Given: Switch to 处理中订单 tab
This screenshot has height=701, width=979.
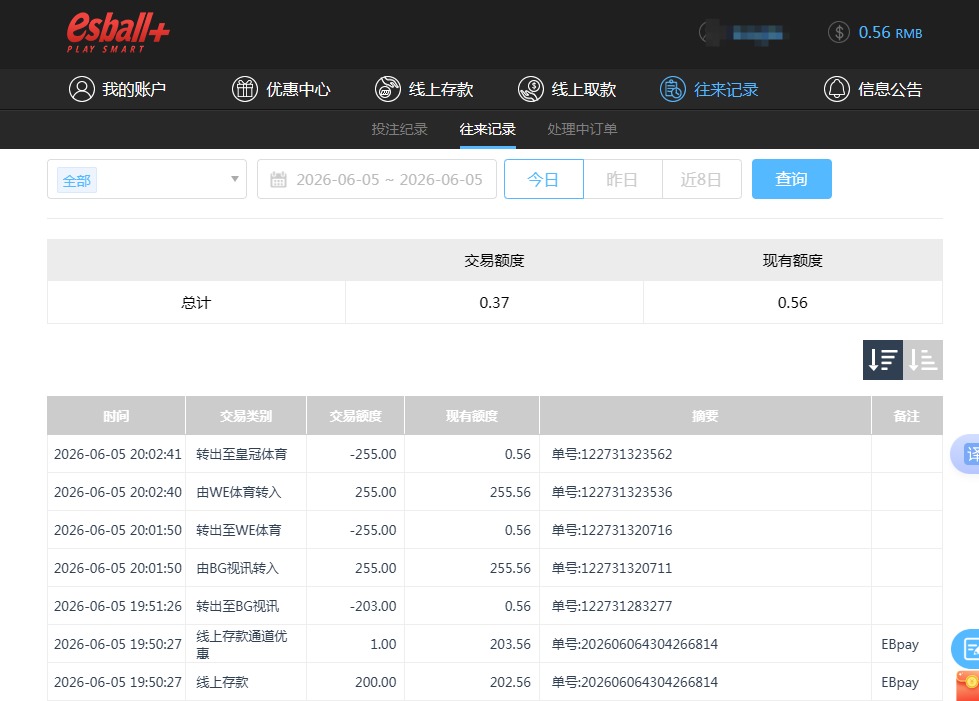Looking at the screenshot, I should click(582, 129).
